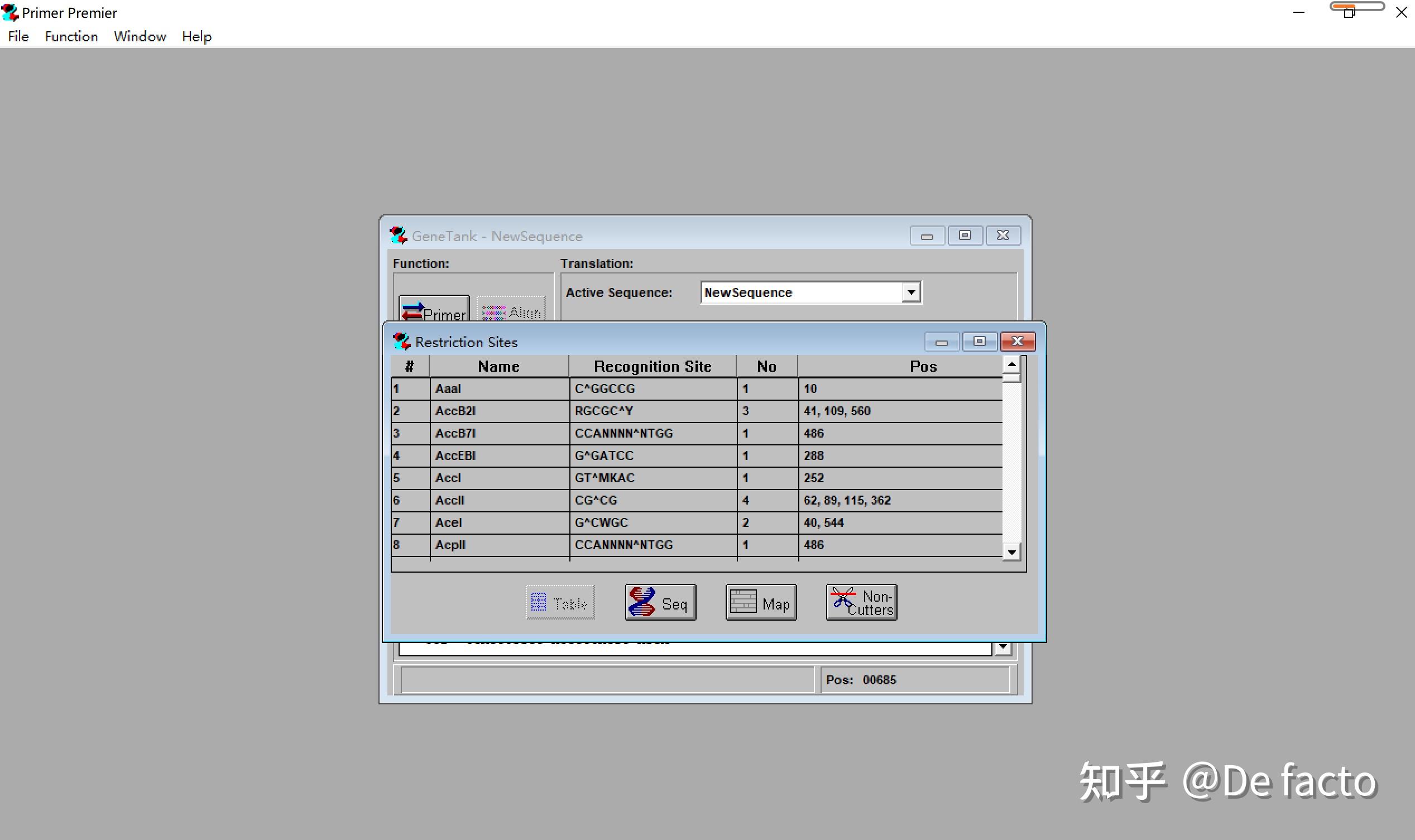Screen dimensions: 1415x840
Task: Open the Function menu
Action: pyautogui.click(x=71, y=36)
